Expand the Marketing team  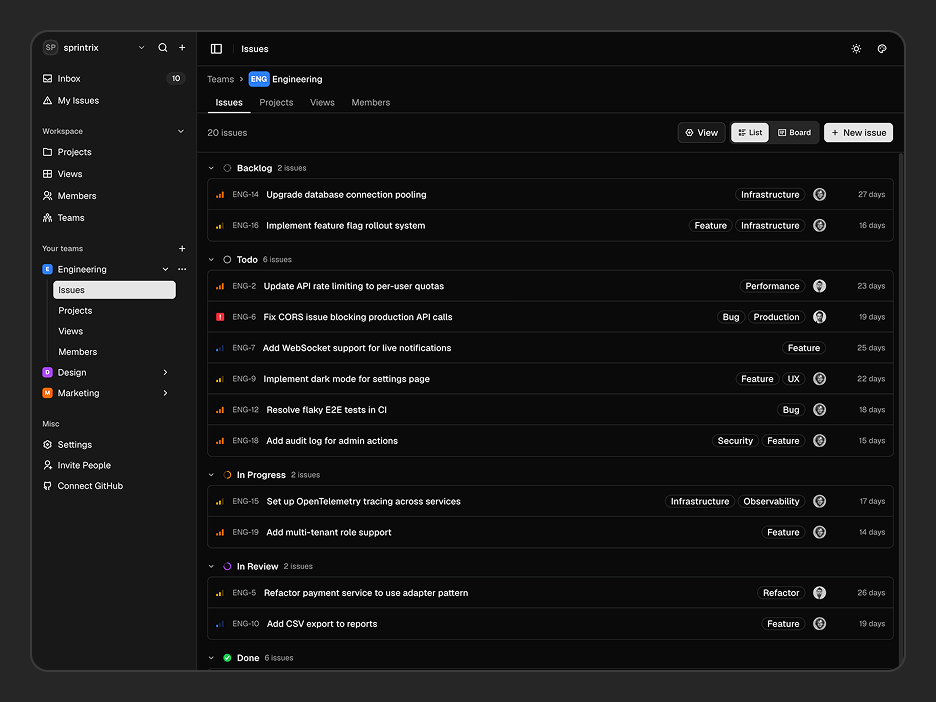tap(165, 393)
